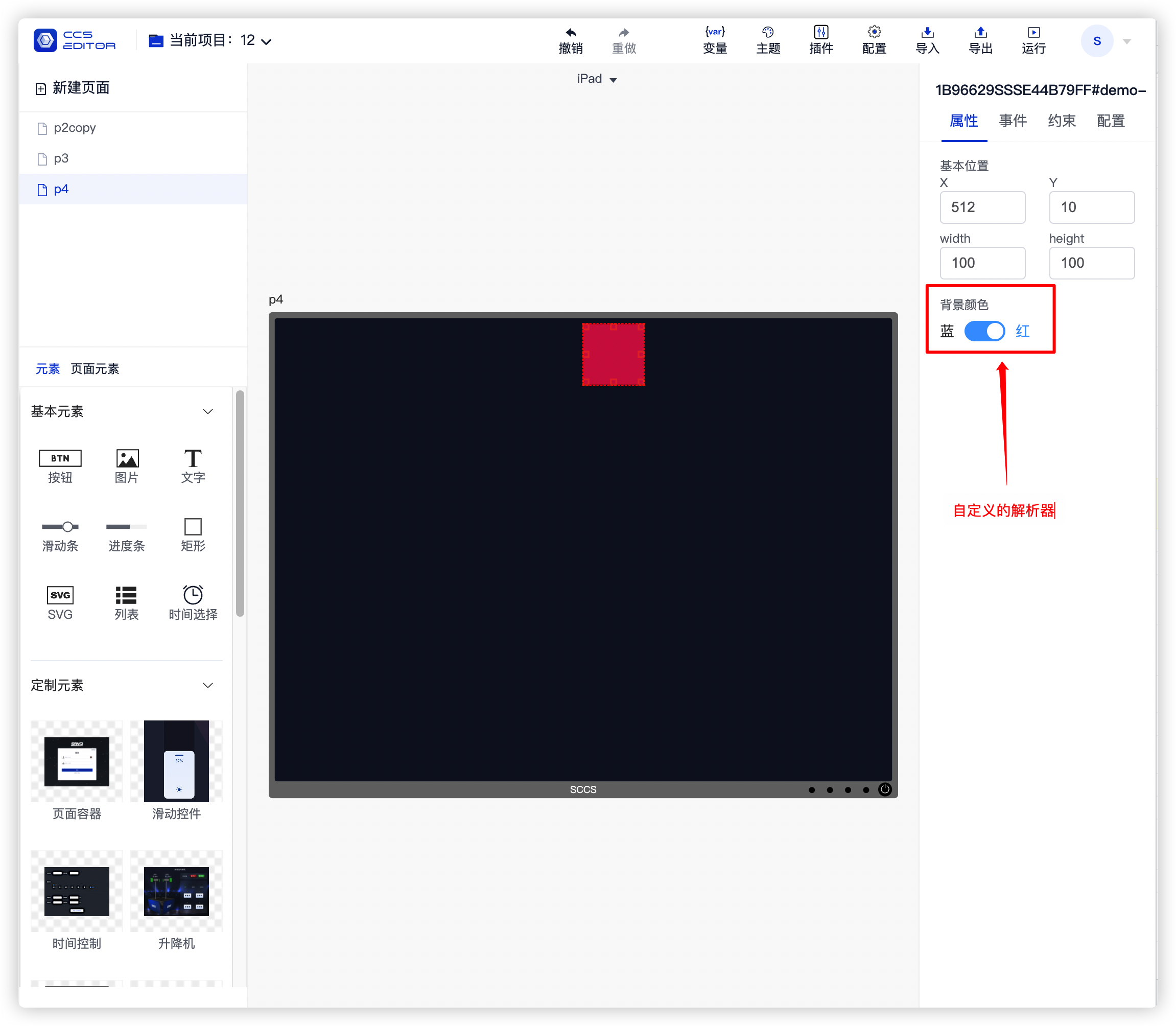This screenshot has height=1026, width=1176.
Task: Click the elements panel scrollbar
Action: click(x=240, y=504)
